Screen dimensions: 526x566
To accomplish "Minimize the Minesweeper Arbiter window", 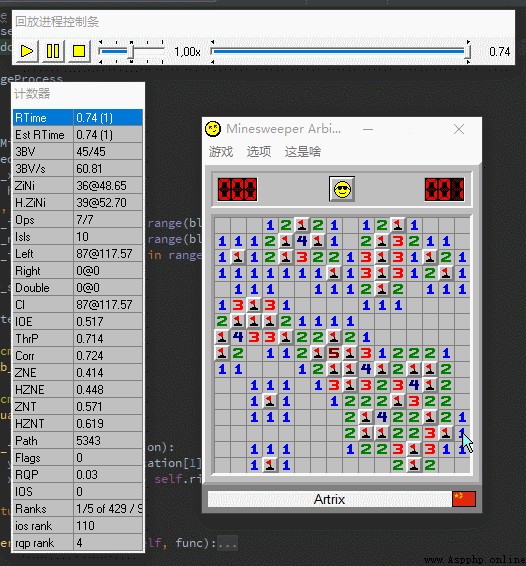I will click(368, 129).
